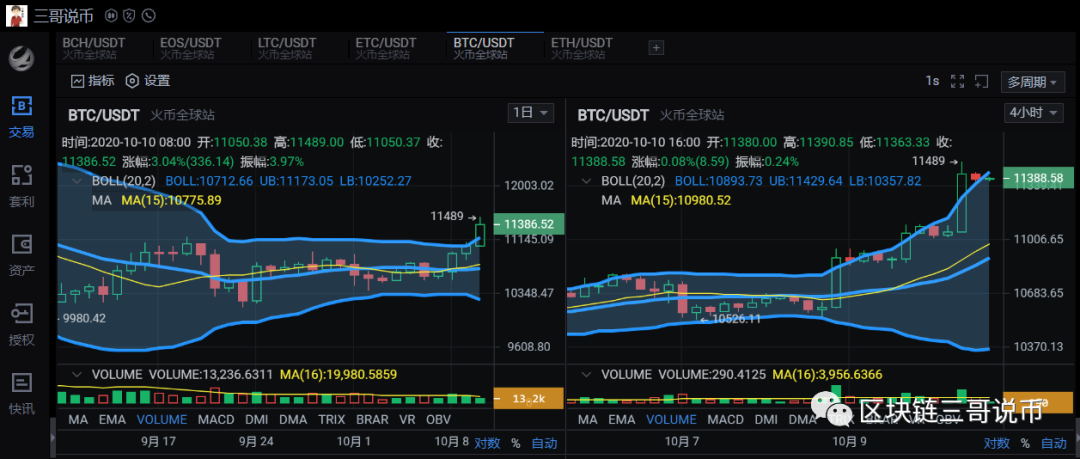Open the 4小时 timeframe dropdown

(x=1033, y=113)
